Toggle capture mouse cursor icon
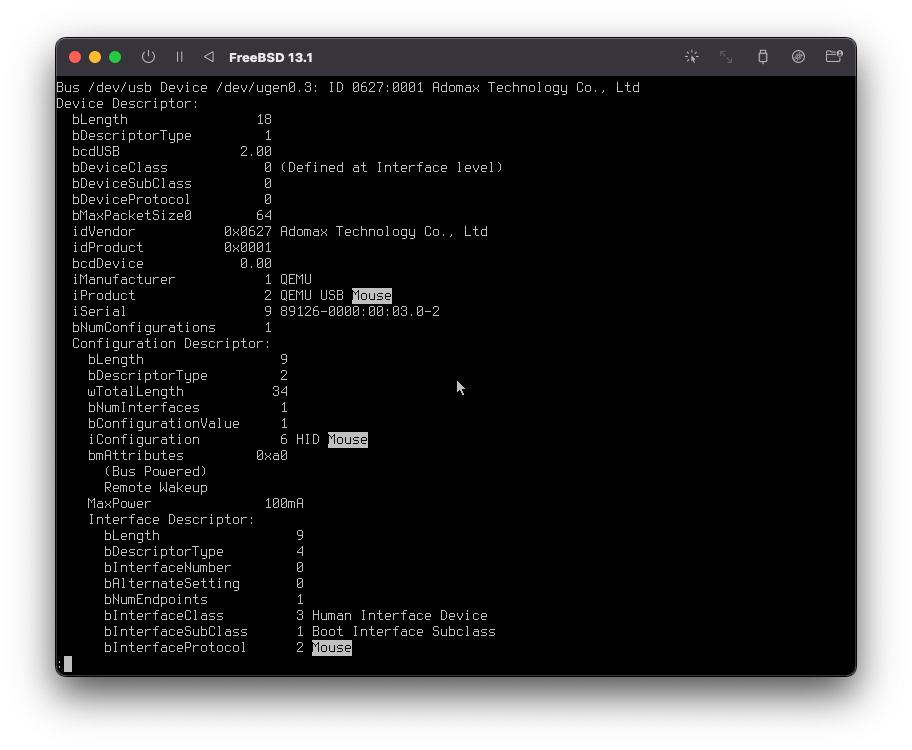912x750 pixels. [691, 57]
